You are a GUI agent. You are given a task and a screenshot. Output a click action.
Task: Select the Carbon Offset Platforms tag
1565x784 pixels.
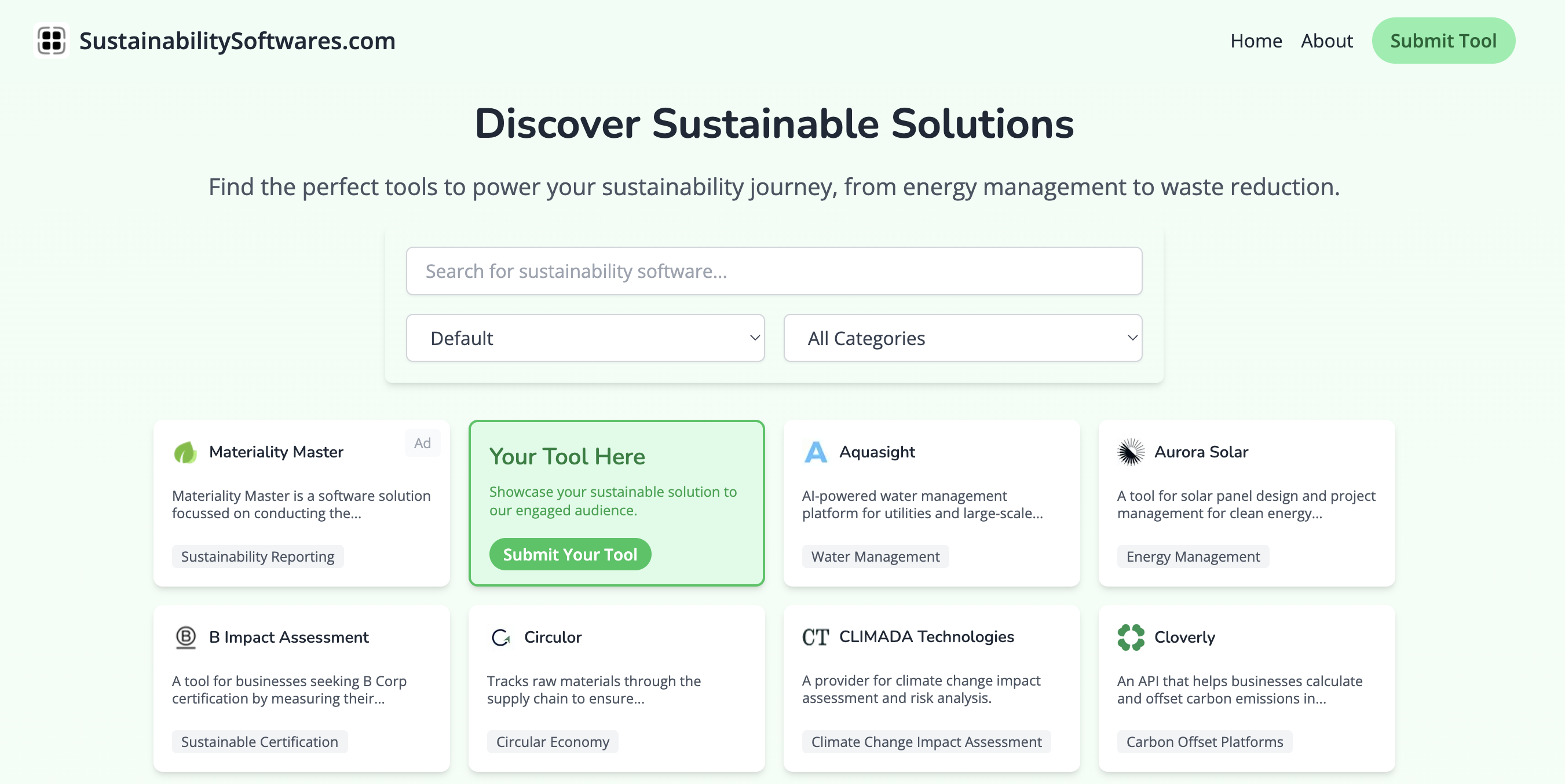coord(1204,742)
